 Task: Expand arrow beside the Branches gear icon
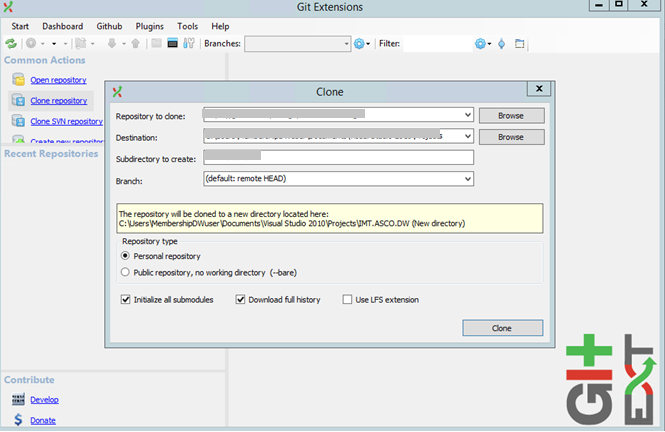click(368, 44)
